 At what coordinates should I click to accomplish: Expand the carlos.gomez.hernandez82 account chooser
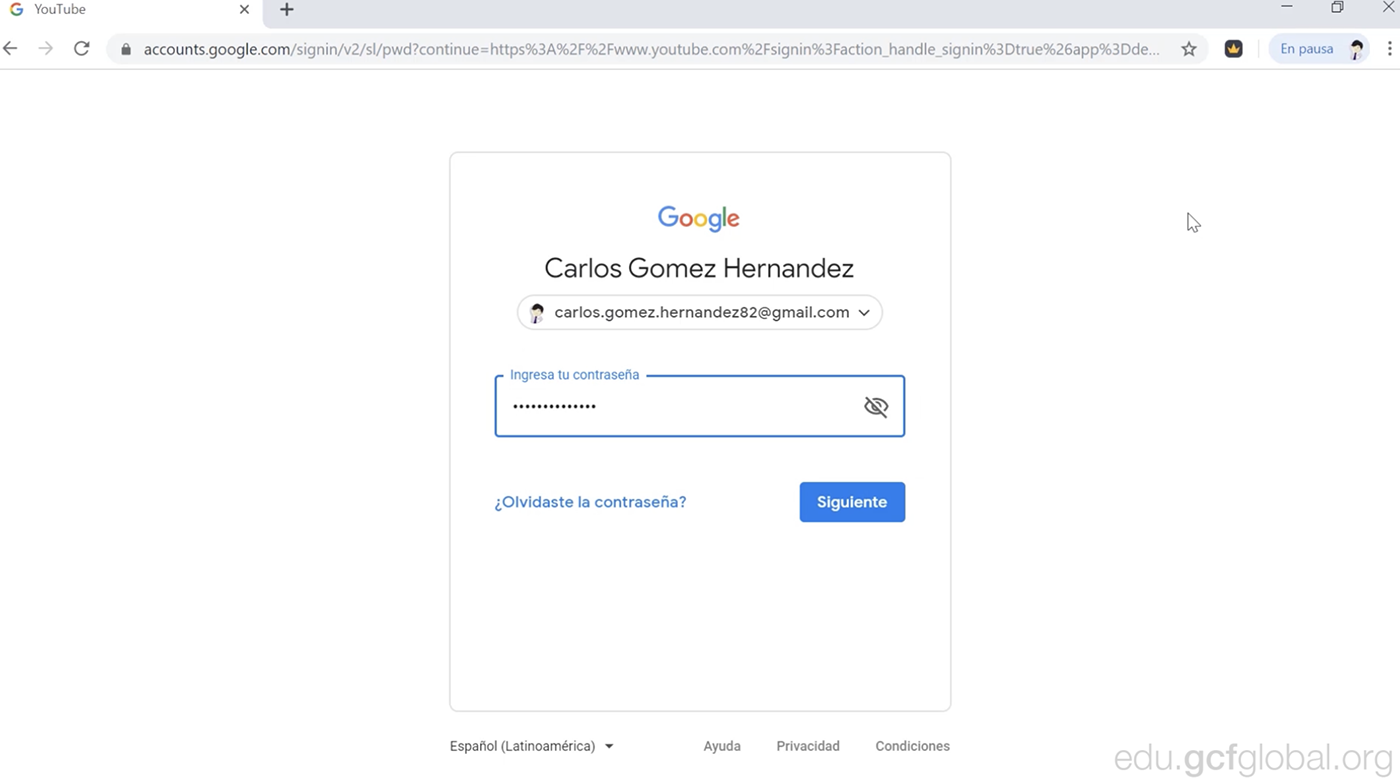pos(700,312)
